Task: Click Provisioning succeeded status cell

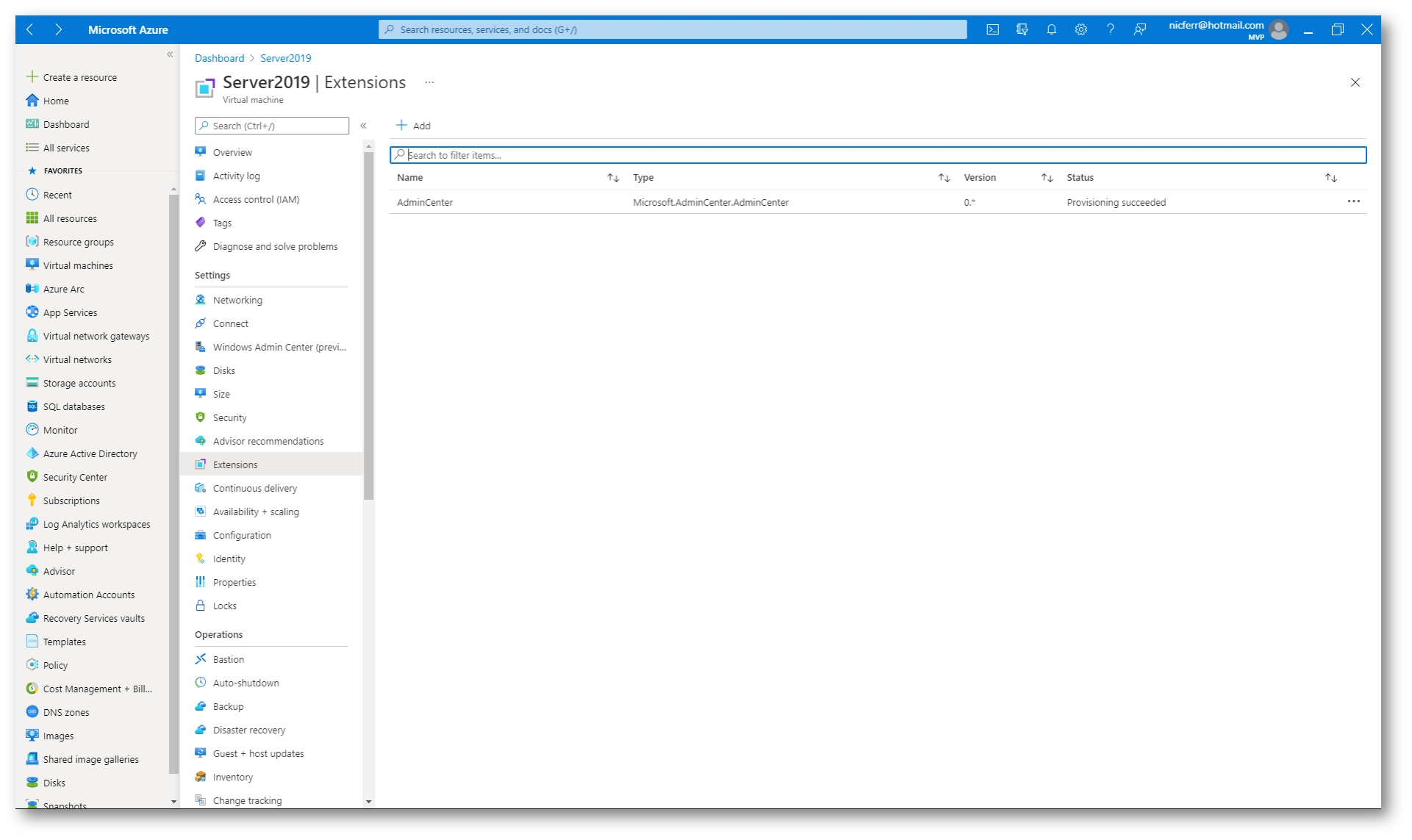Action: [x=1116, y=202]
